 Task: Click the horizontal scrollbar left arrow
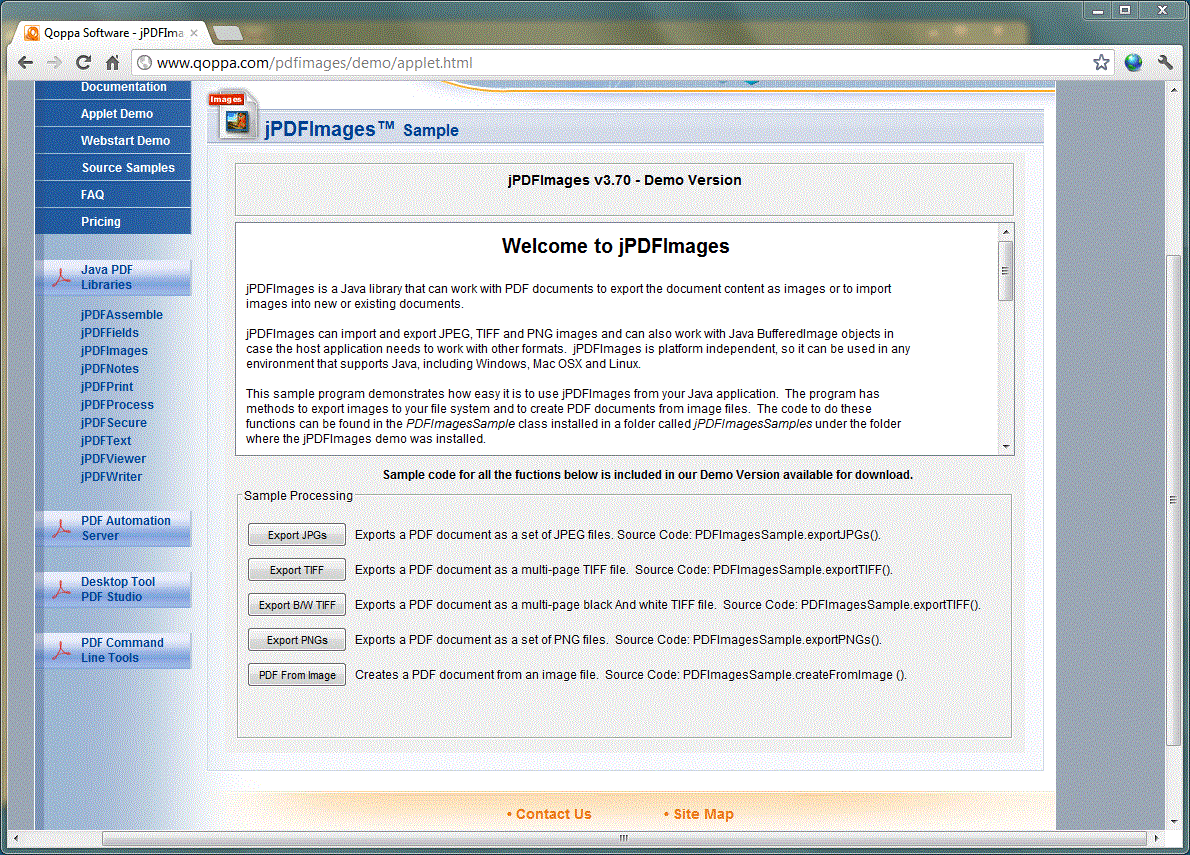tap(15, 838)
